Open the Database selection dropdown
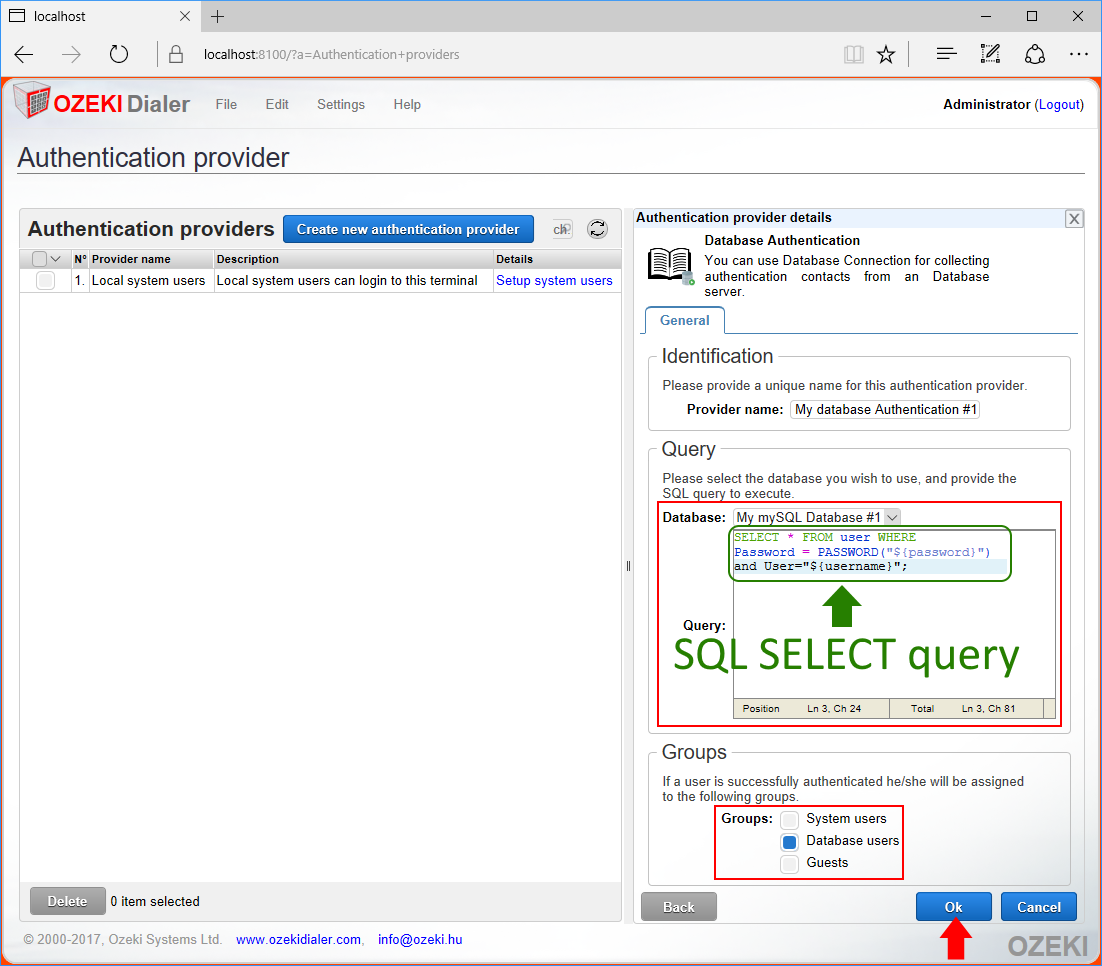Screen dimensions: 1102x966 tap(892, 517)
